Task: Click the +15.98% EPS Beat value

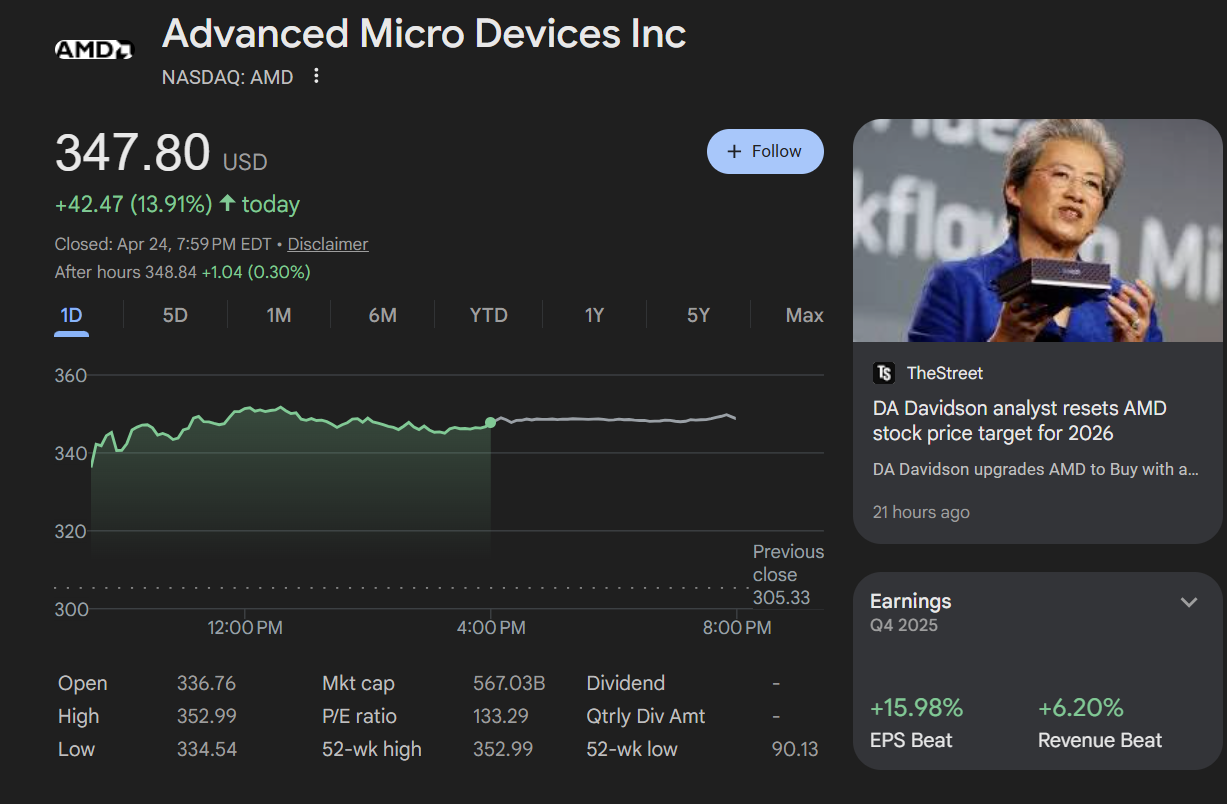Action: pyautogui.click(x=916, y=708)
